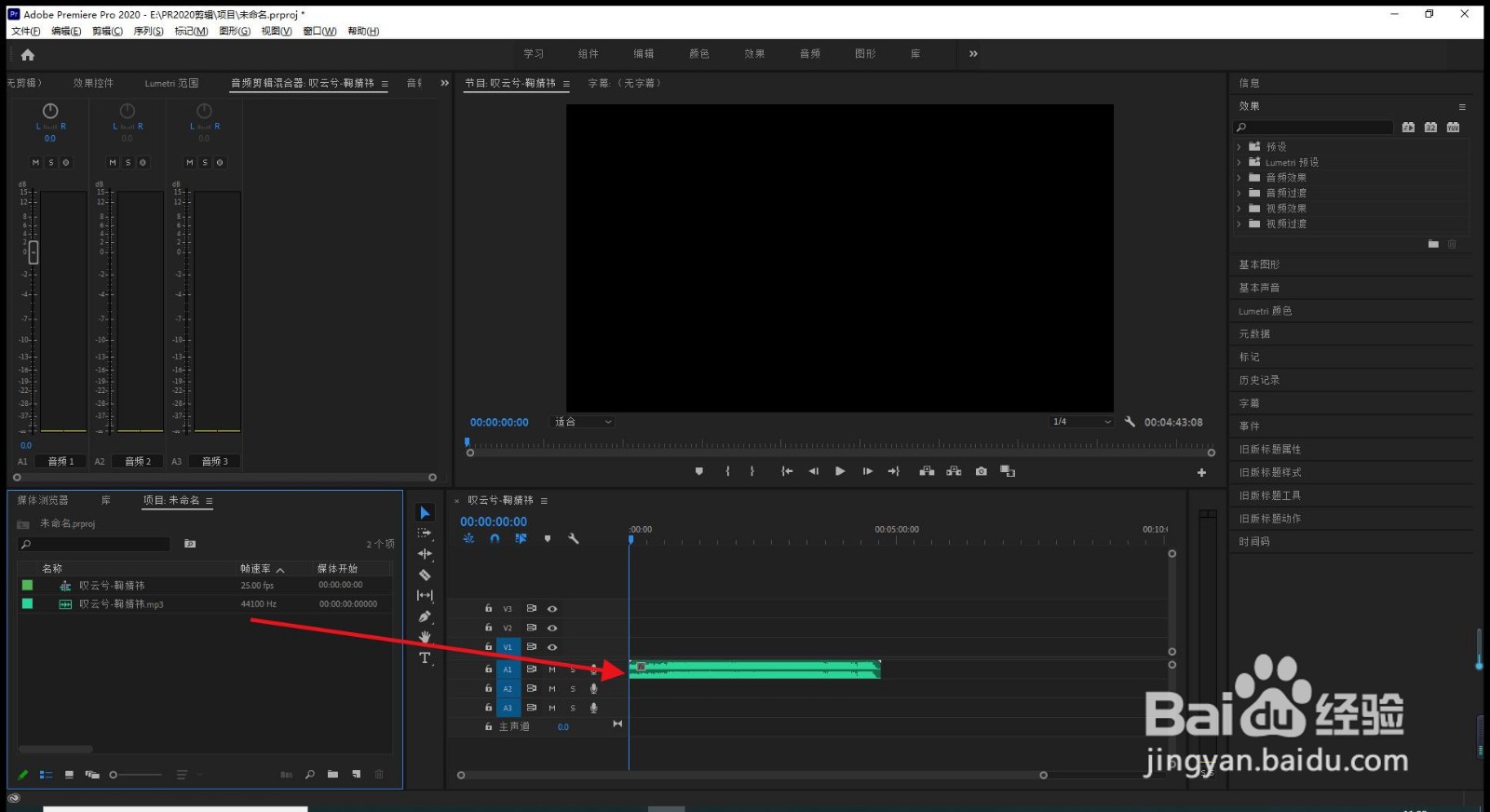The width and height of the screenshot is (1490, 812).
Task: Open 文件(F) menu
Action: [25, 31]
